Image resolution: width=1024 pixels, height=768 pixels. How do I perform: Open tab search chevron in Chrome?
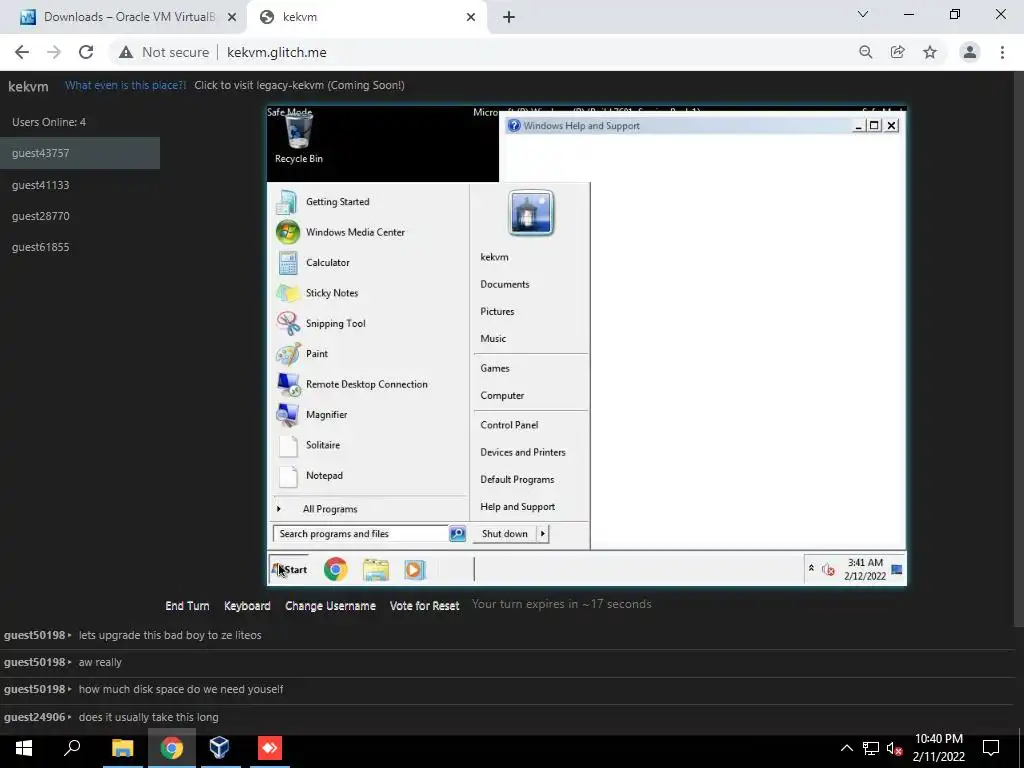(x=863, y=14)
